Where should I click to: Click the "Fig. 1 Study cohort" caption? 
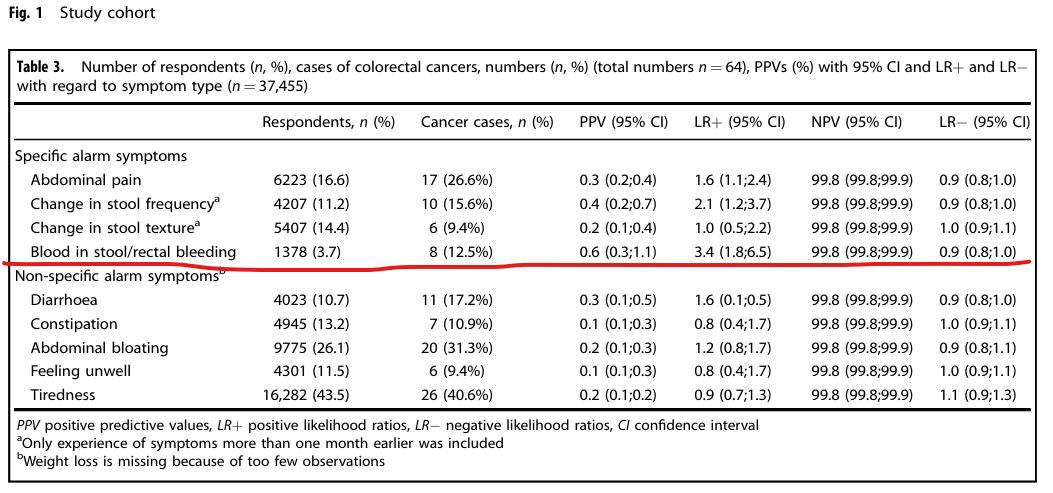(x=82, y=14)
